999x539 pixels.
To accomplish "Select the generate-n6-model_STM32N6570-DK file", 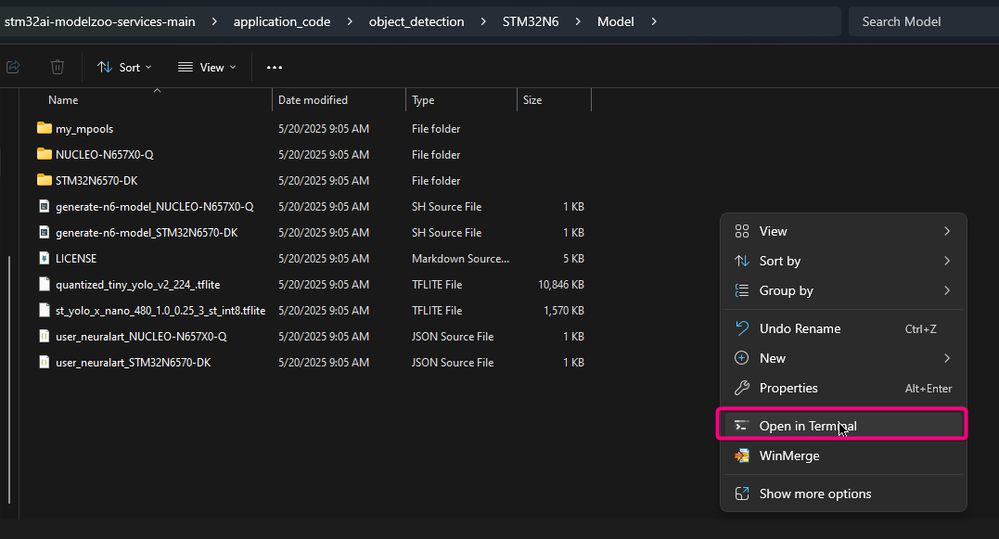I will [x=146, y=233].
